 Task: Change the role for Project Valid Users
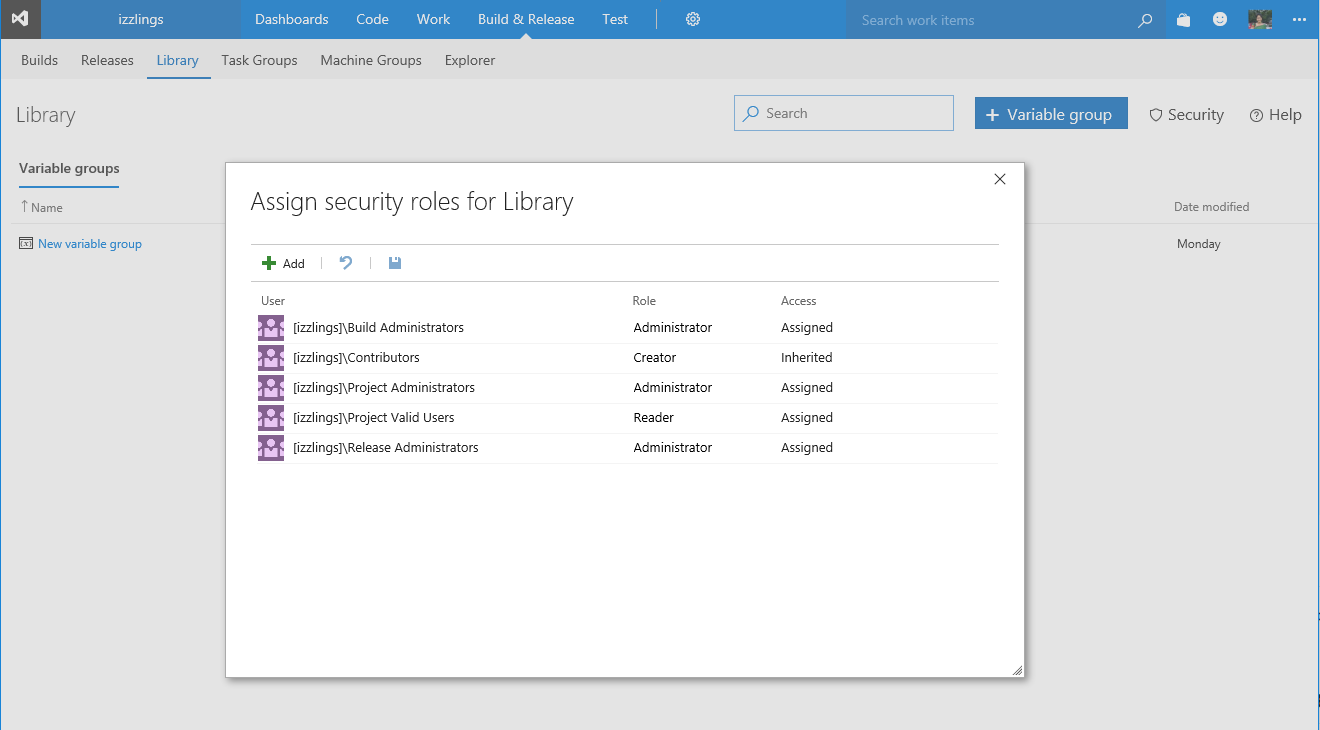click(x=654, y=418)
